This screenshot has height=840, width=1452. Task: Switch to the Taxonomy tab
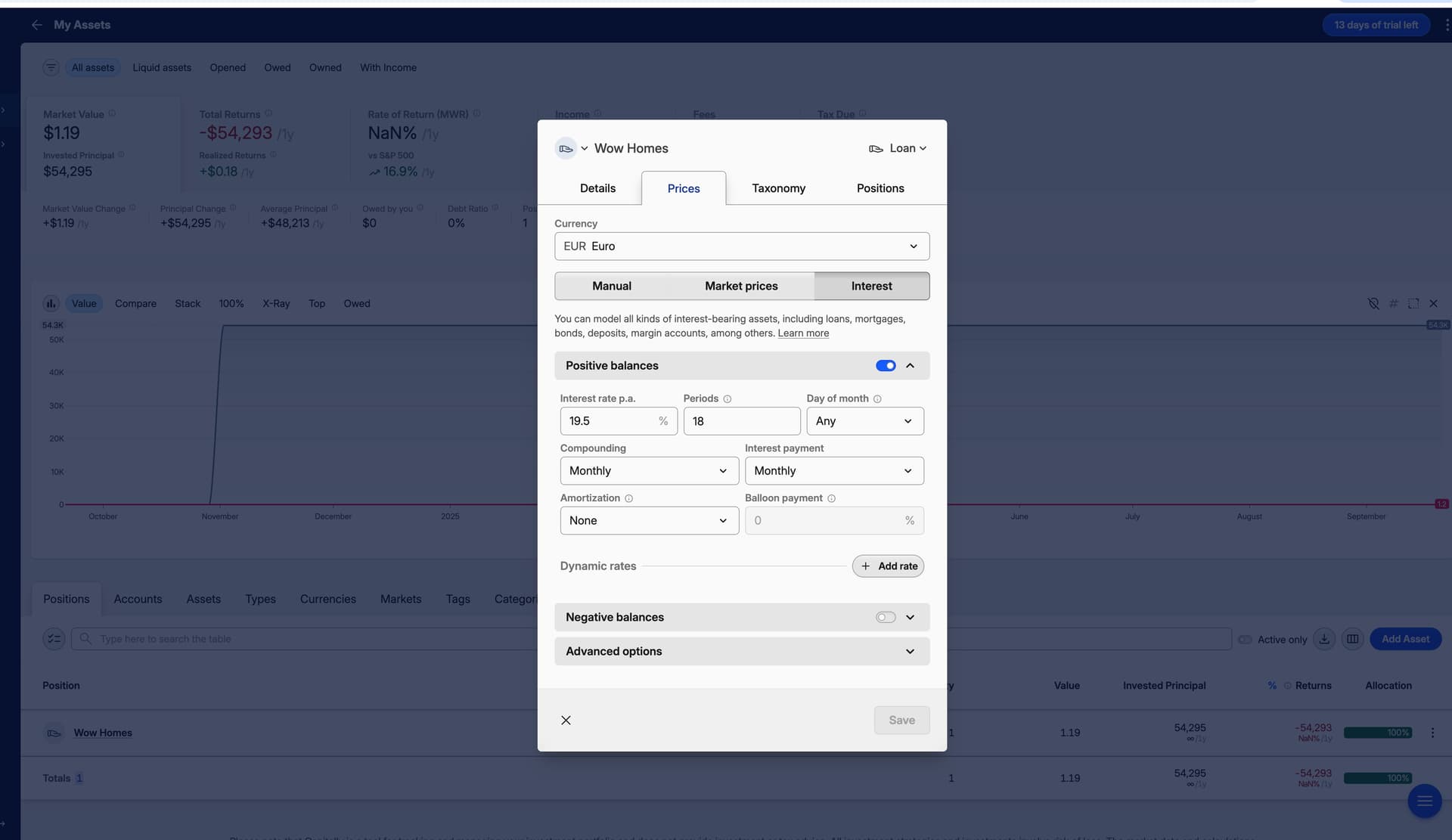778,188
